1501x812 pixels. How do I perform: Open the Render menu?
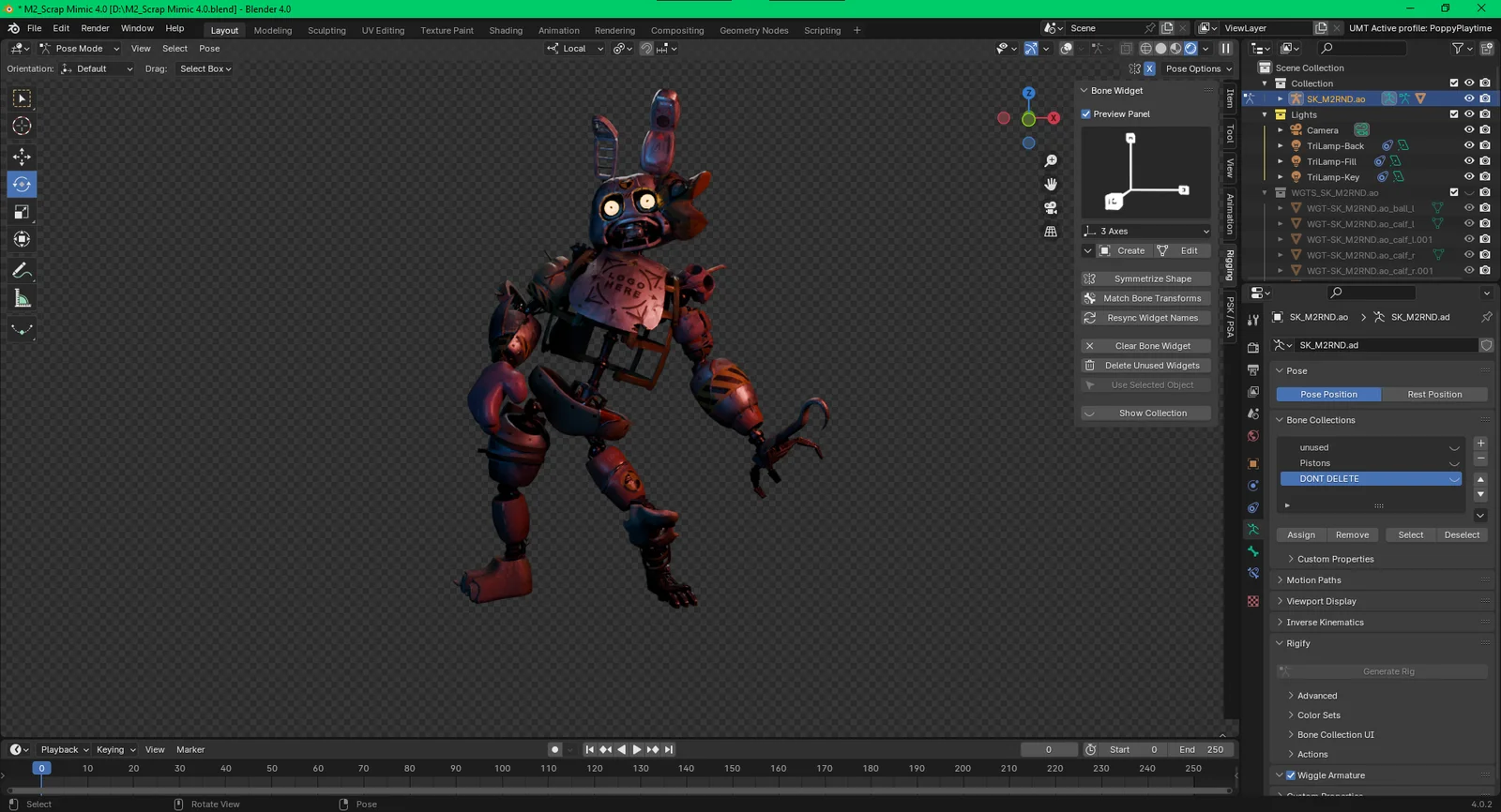coord(95,28)
